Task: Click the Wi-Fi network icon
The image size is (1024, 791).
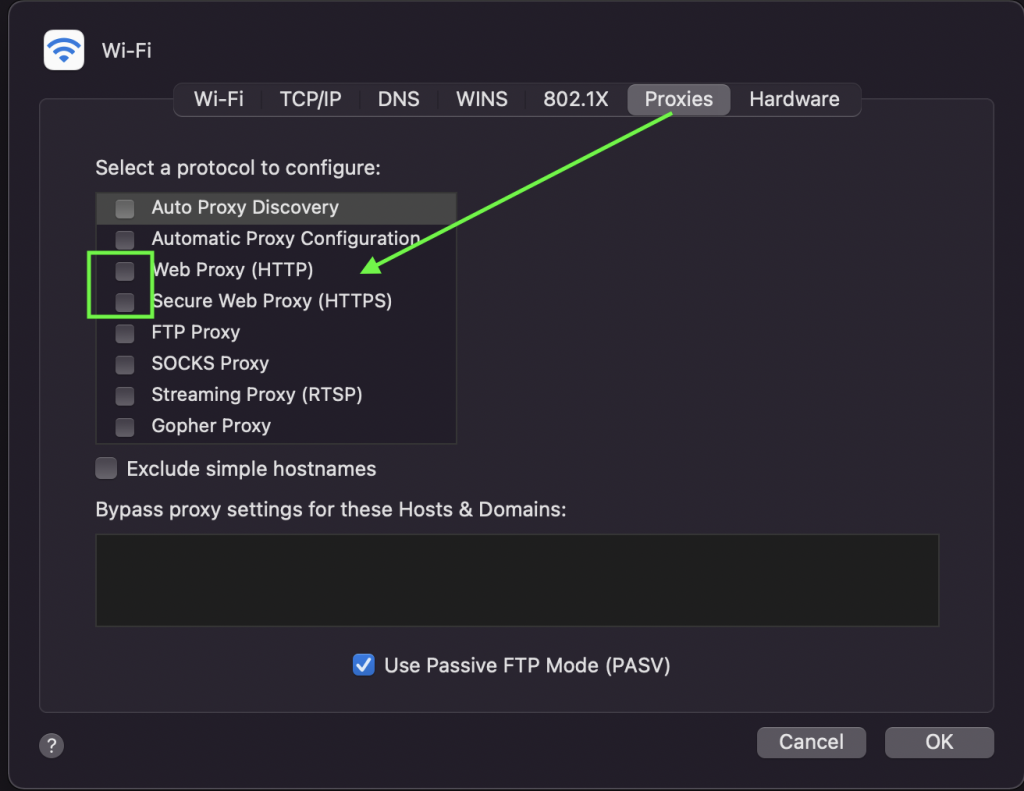Action: pos(64,50)
